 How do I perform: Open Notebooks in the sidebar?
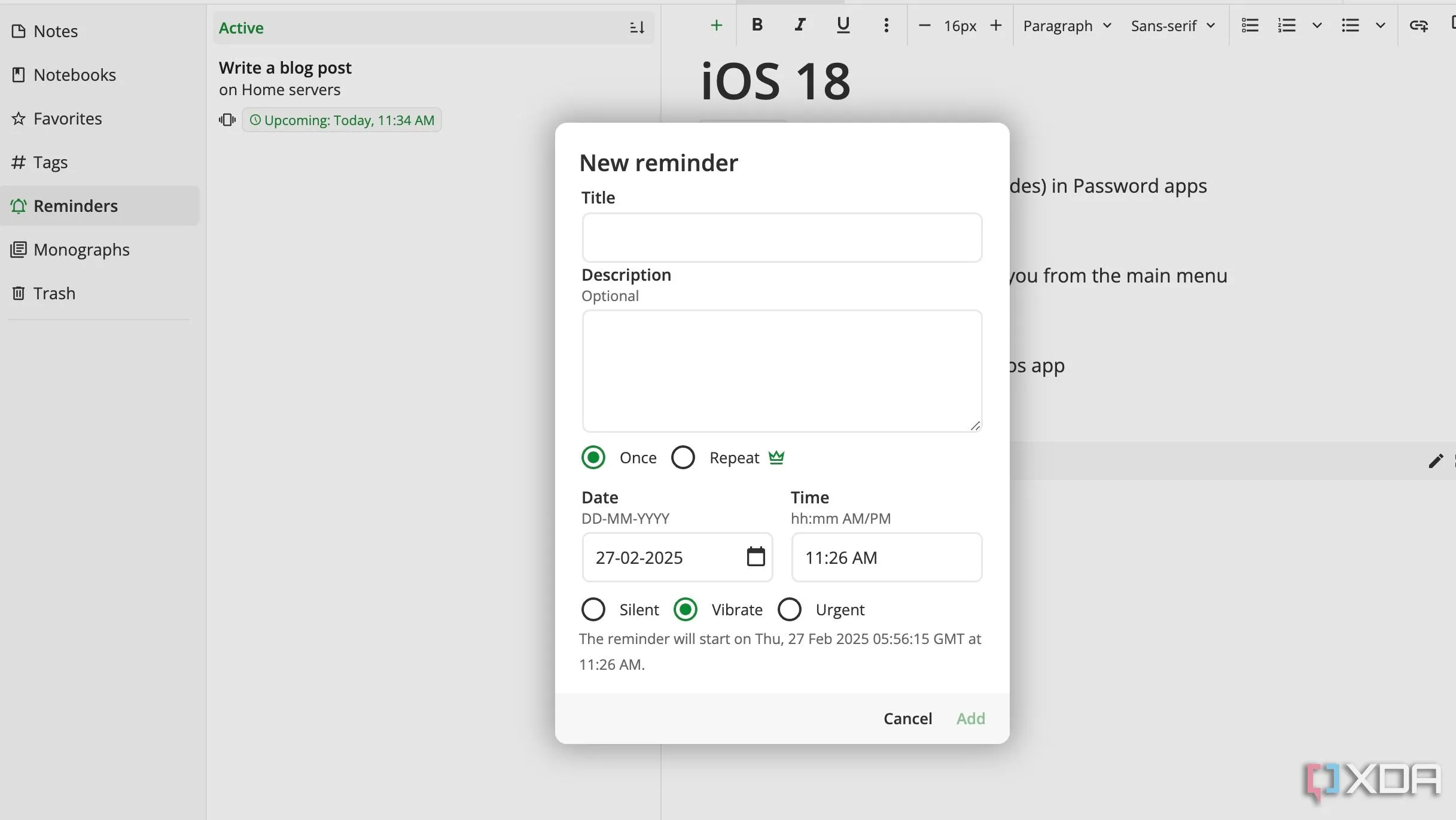[x=99, y=75]
